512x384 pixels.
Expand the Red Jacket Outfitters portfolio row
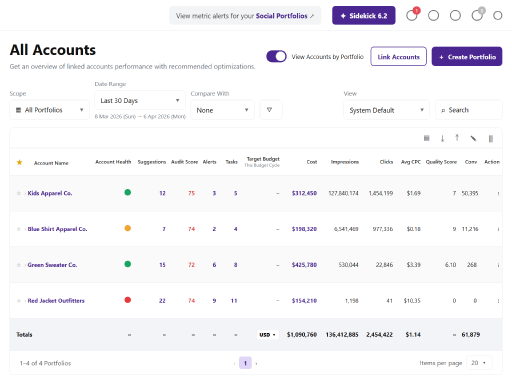tap(25, 301)
